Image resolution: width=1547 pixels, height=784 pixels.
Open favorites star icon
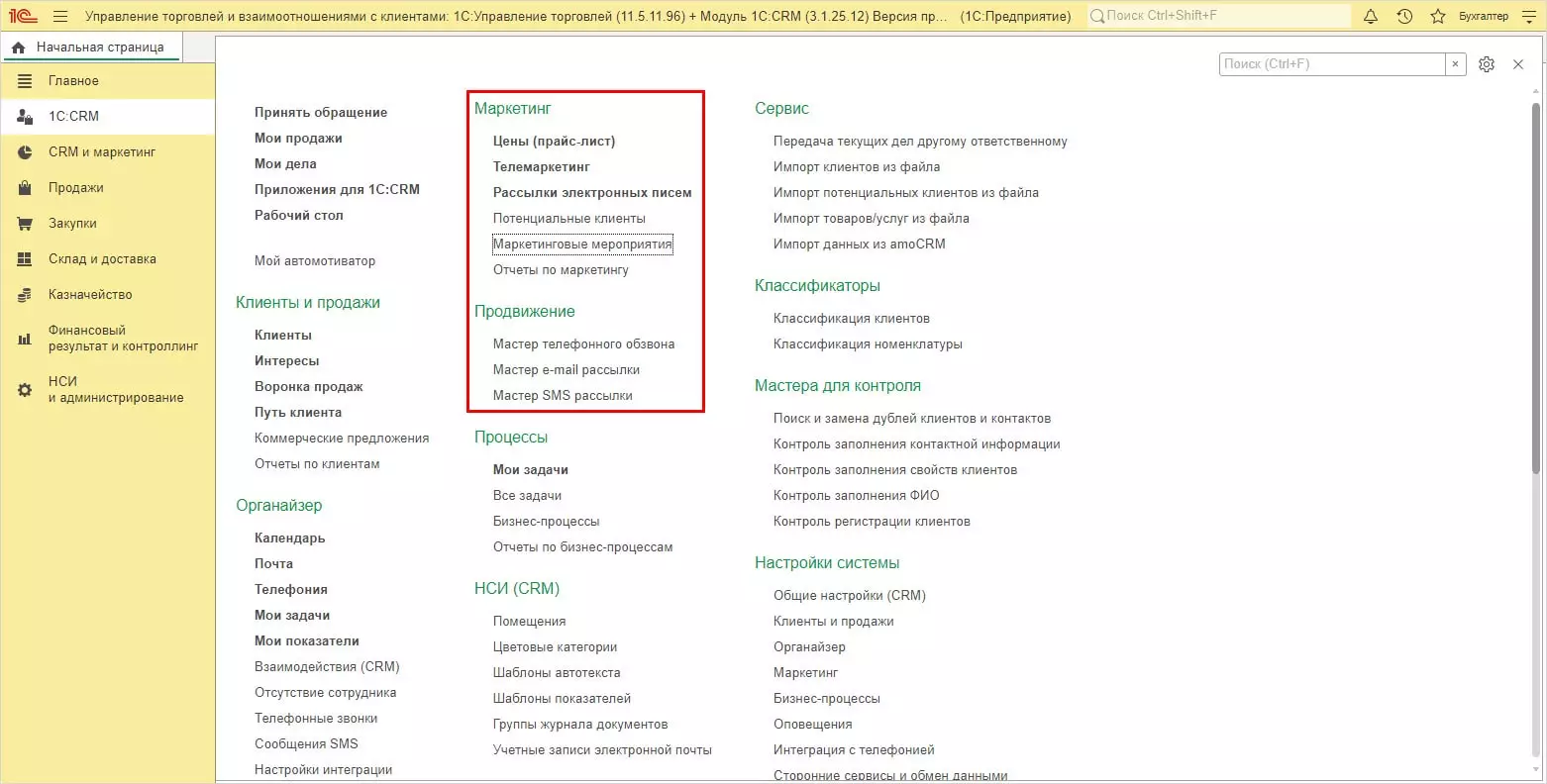point(1438,16)
